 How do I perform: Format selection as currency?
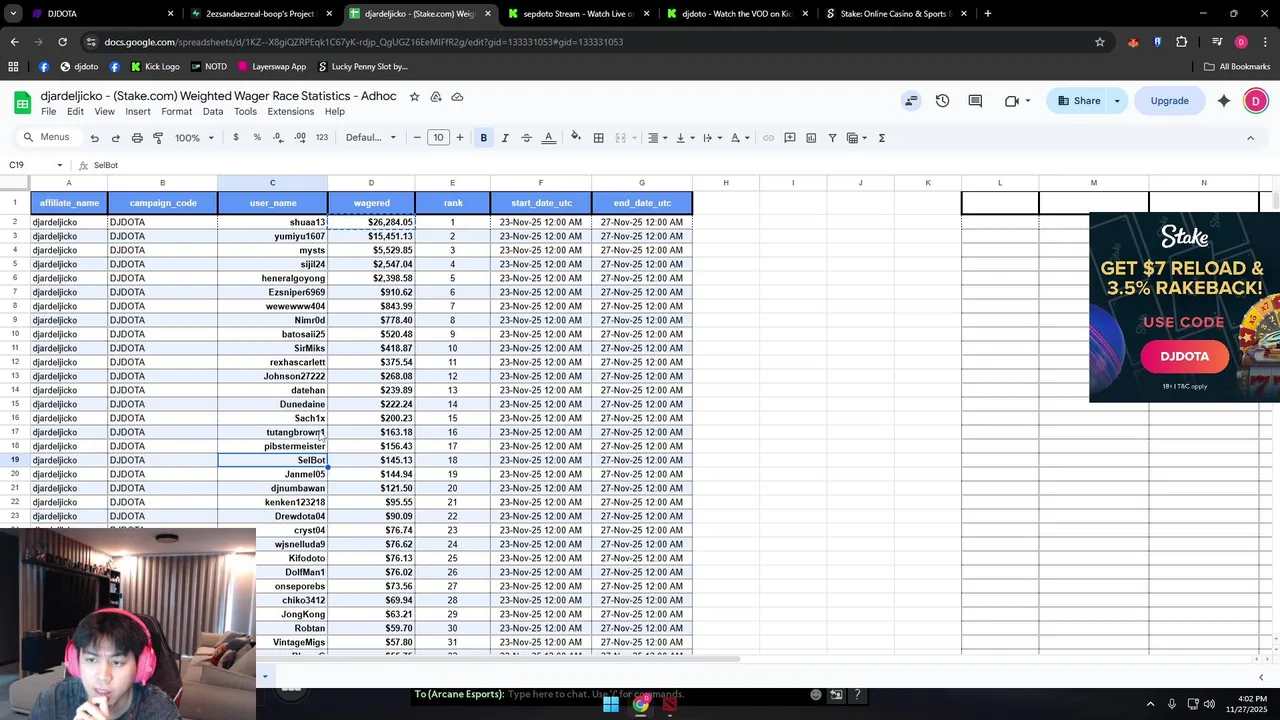pyautogui.click(x=236, y=138)
